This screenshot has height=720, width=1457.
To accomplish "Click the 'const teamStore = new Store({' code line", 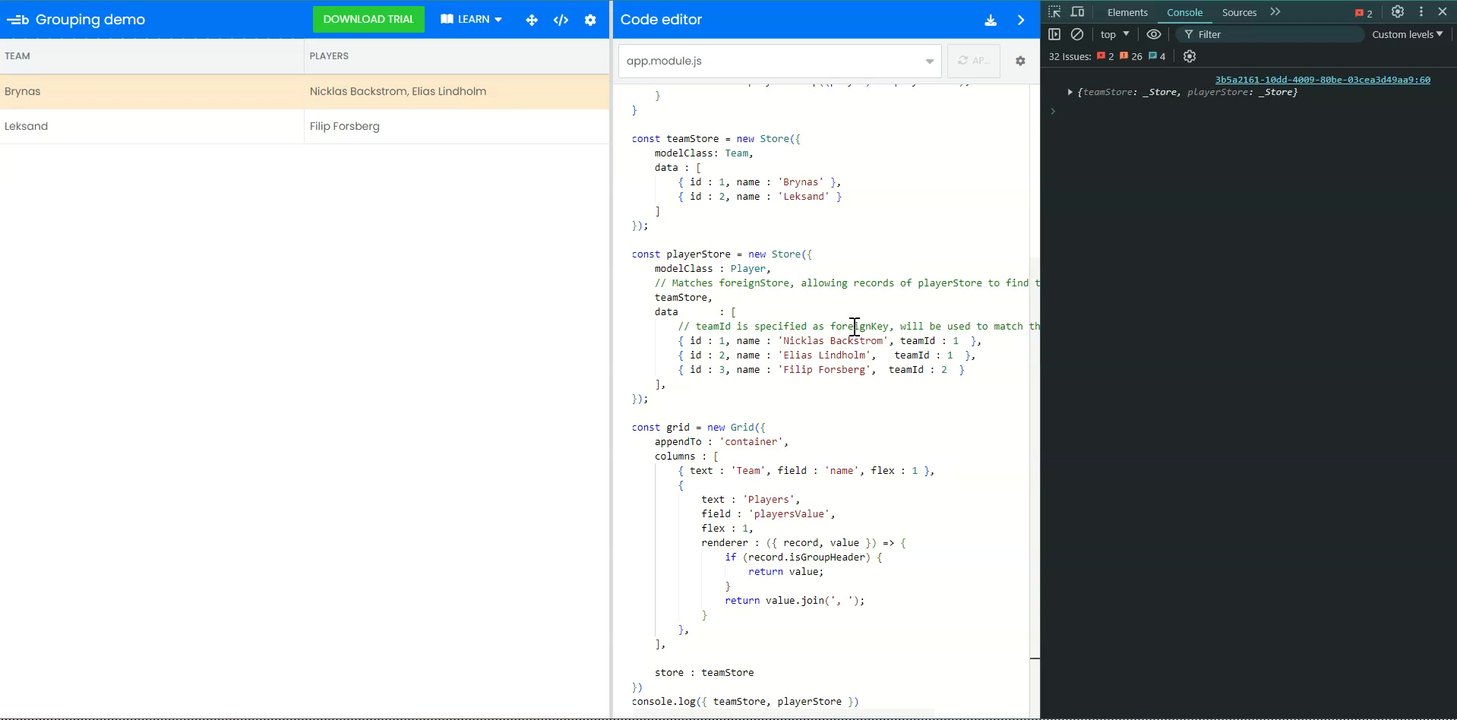I will coord(716,139).
